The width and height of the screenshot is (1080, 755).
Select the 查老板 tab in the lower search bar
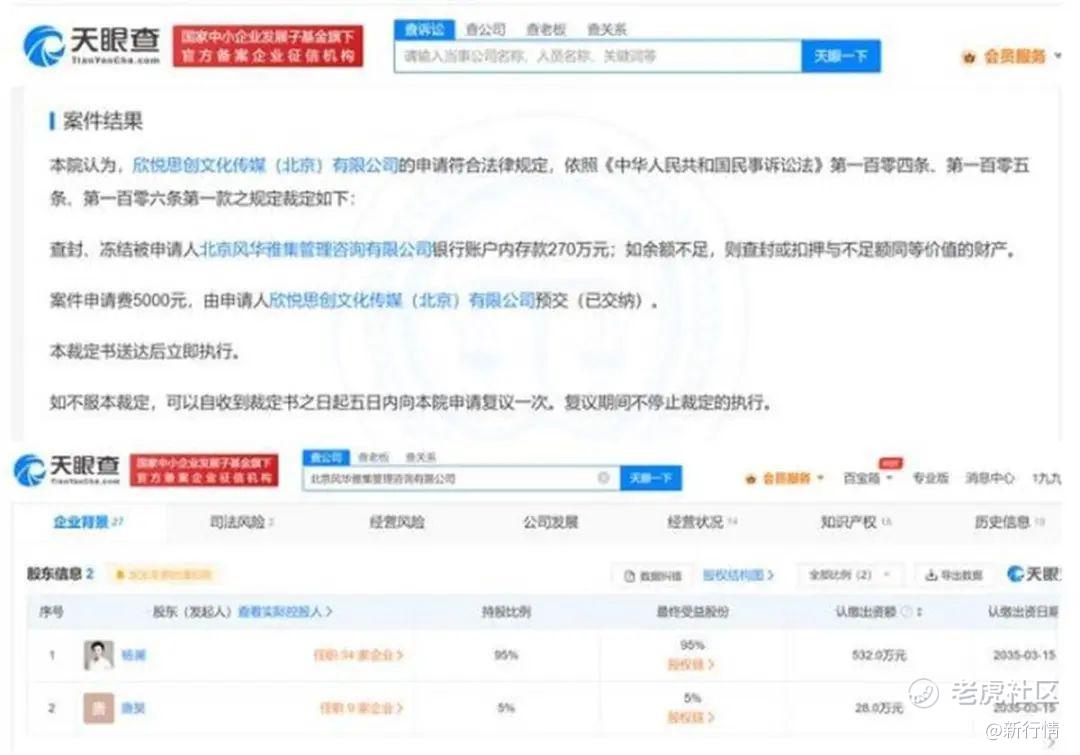[374, 457]
